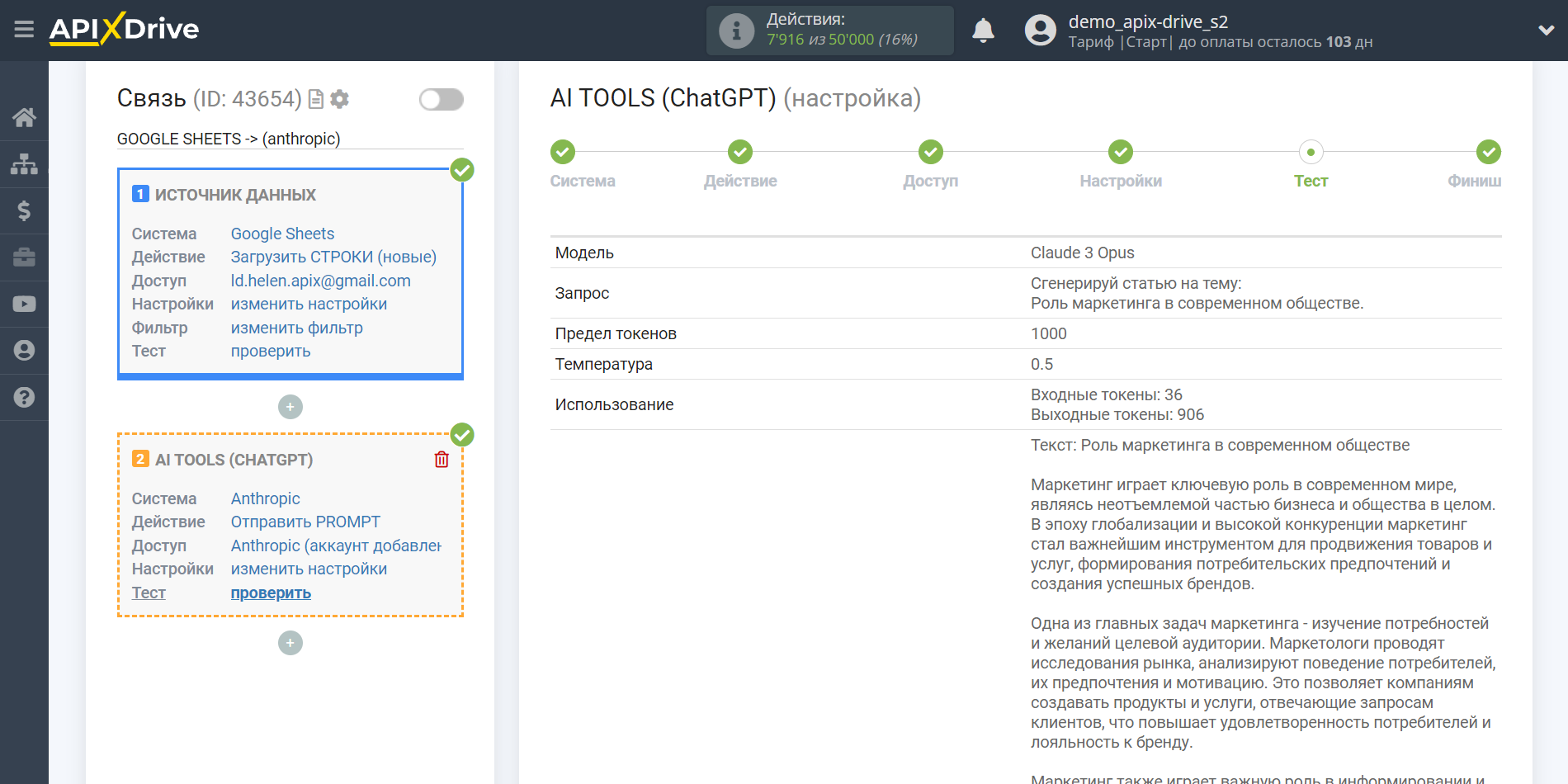Open help question mark in sidebar

coord(24,397)
